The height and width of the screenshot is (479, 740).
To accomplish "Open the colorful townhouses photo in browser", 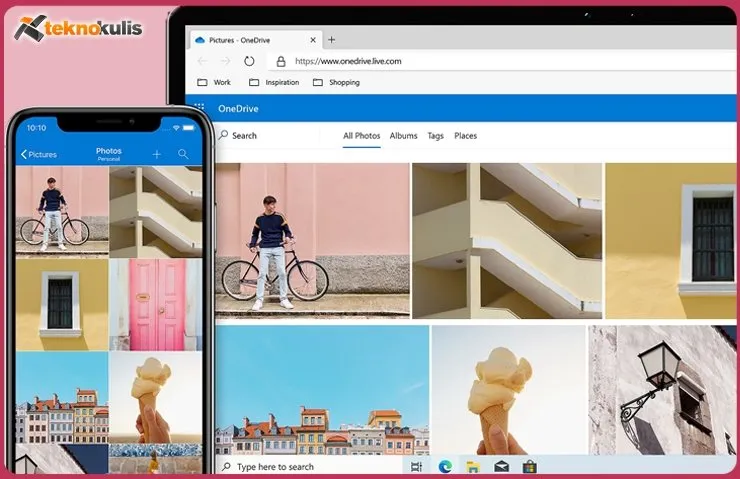I will point(322,390).
